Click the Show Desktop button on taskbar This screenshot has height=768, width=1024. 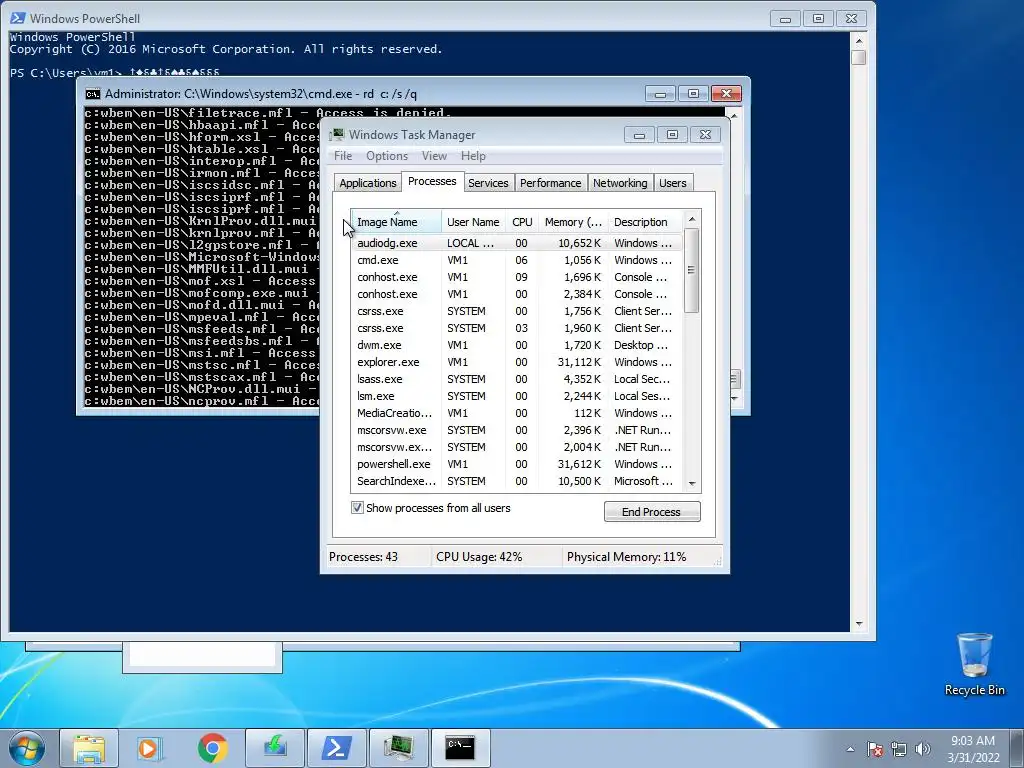1017,748
